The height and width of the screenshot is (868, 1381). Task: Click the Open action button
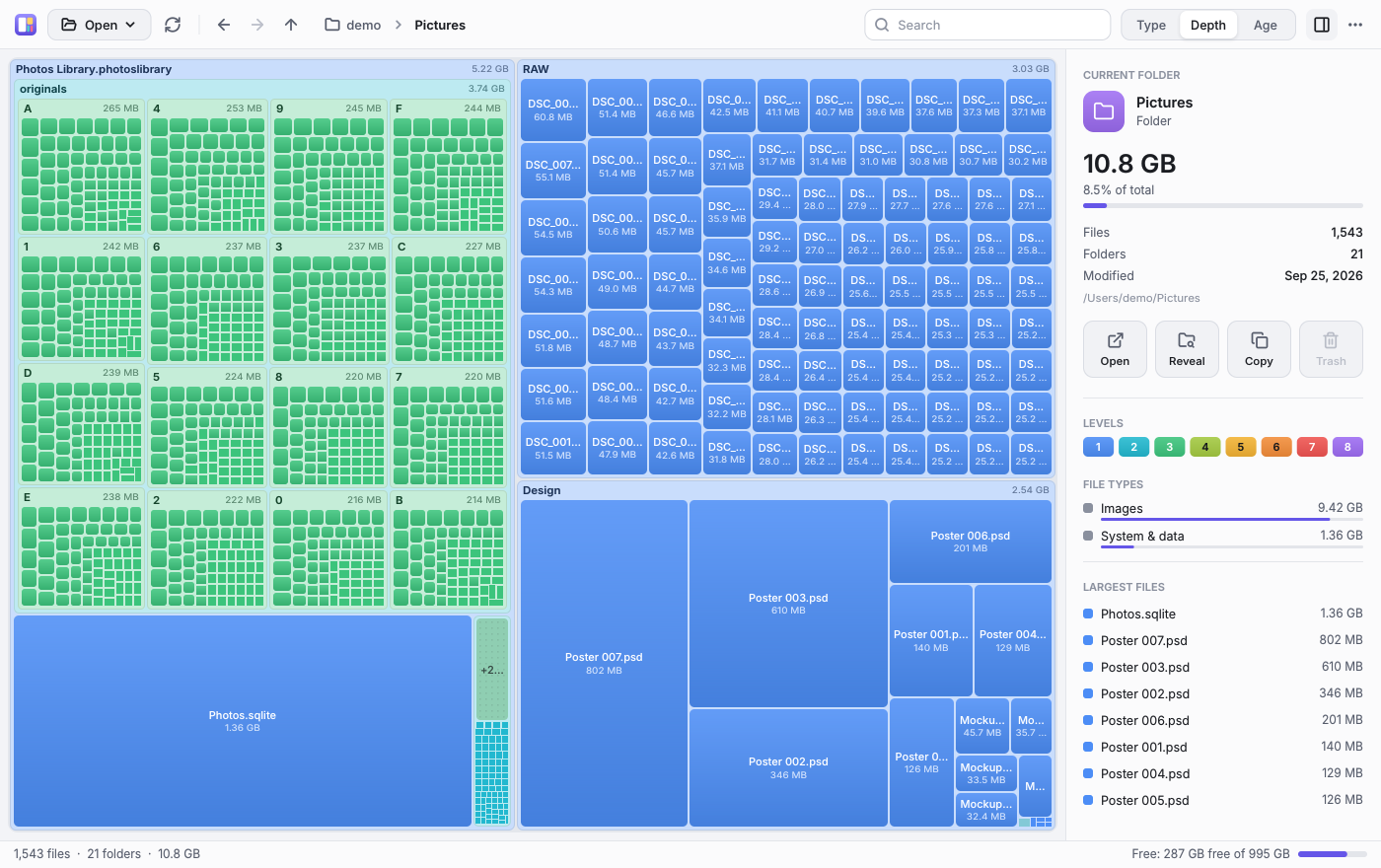coord(1115,349)
